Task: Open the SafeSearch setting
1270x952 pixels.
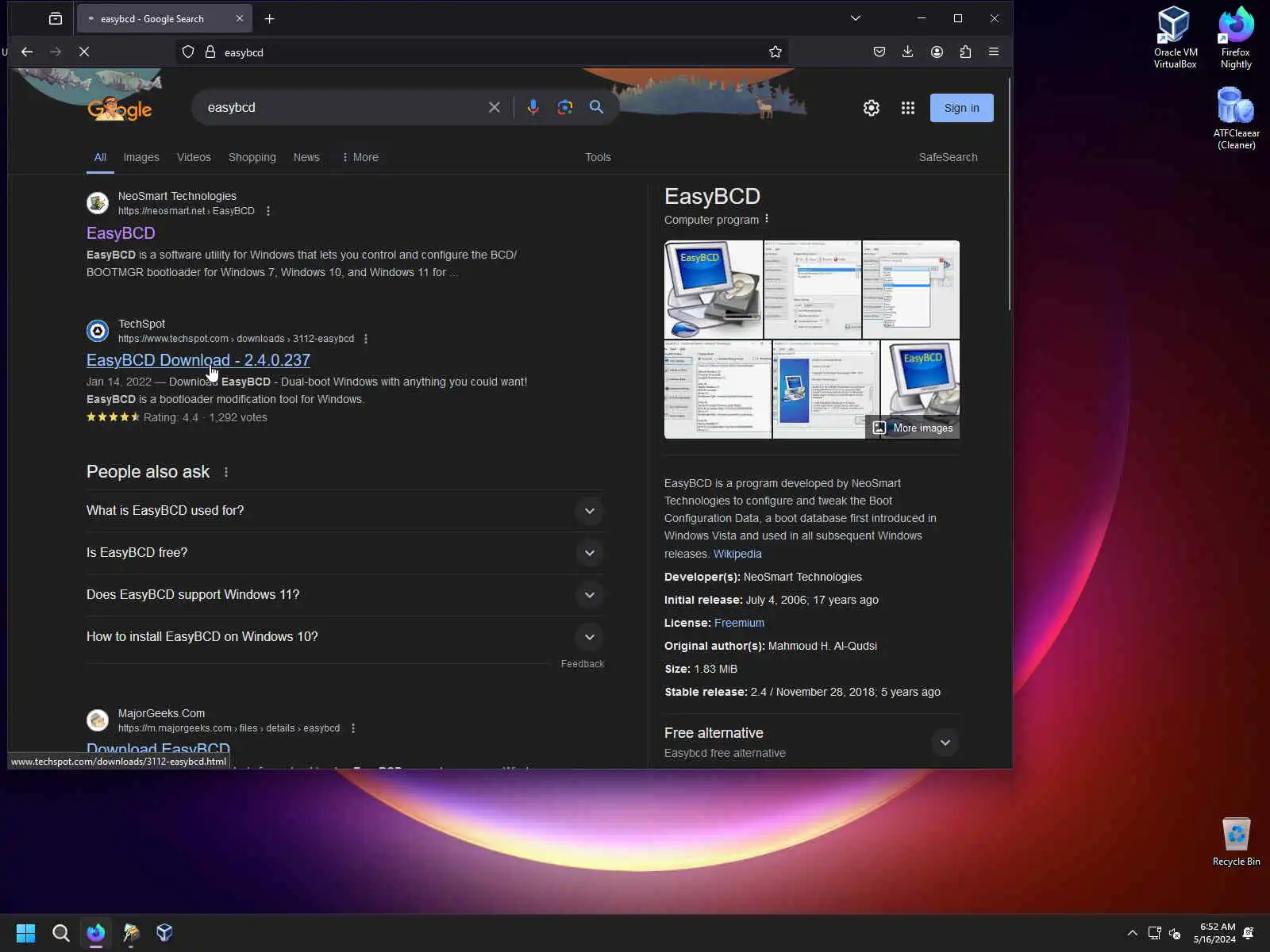Action: (x=948, y=157)
